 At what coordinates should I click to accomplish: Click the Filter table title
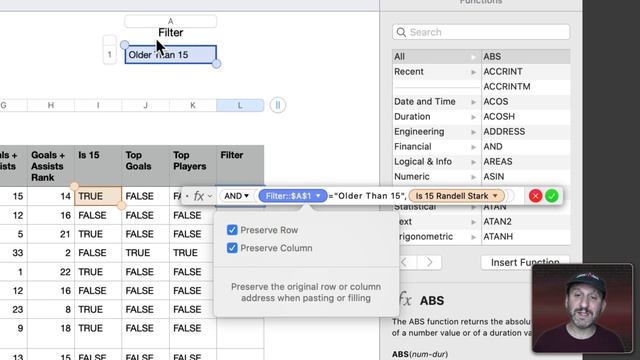click(x=171, y=33)
